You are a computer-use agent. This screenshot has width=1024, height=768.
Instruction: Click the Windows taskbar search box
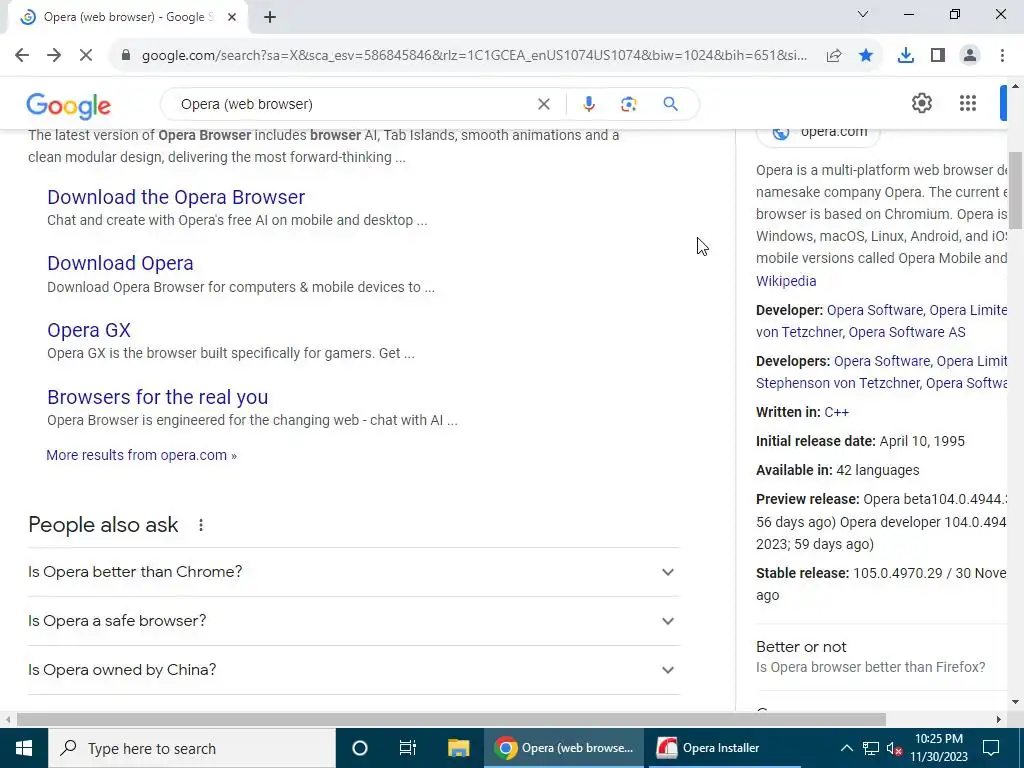pos(191,748)
